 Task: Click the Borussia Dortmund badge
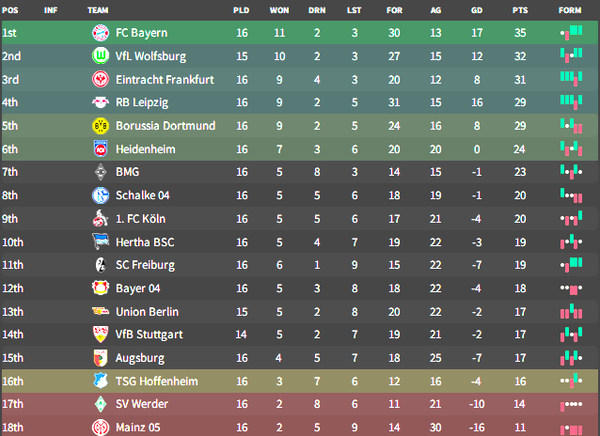[x=100, y=125]
